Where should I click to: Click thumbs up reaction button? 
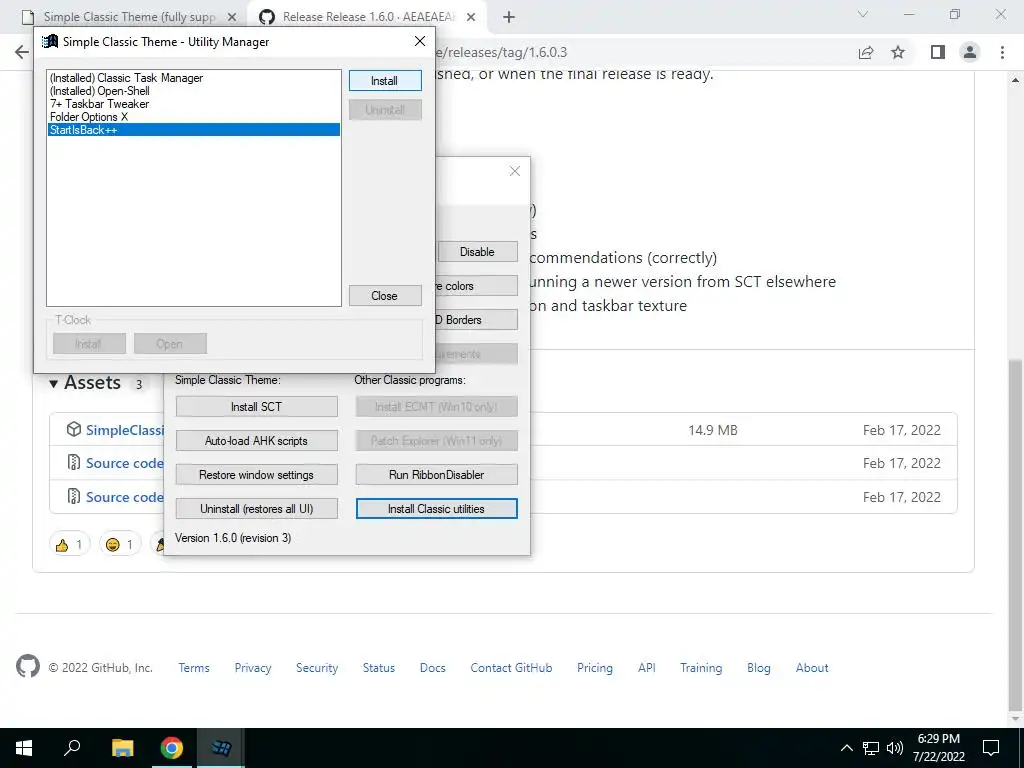point(69,544)
